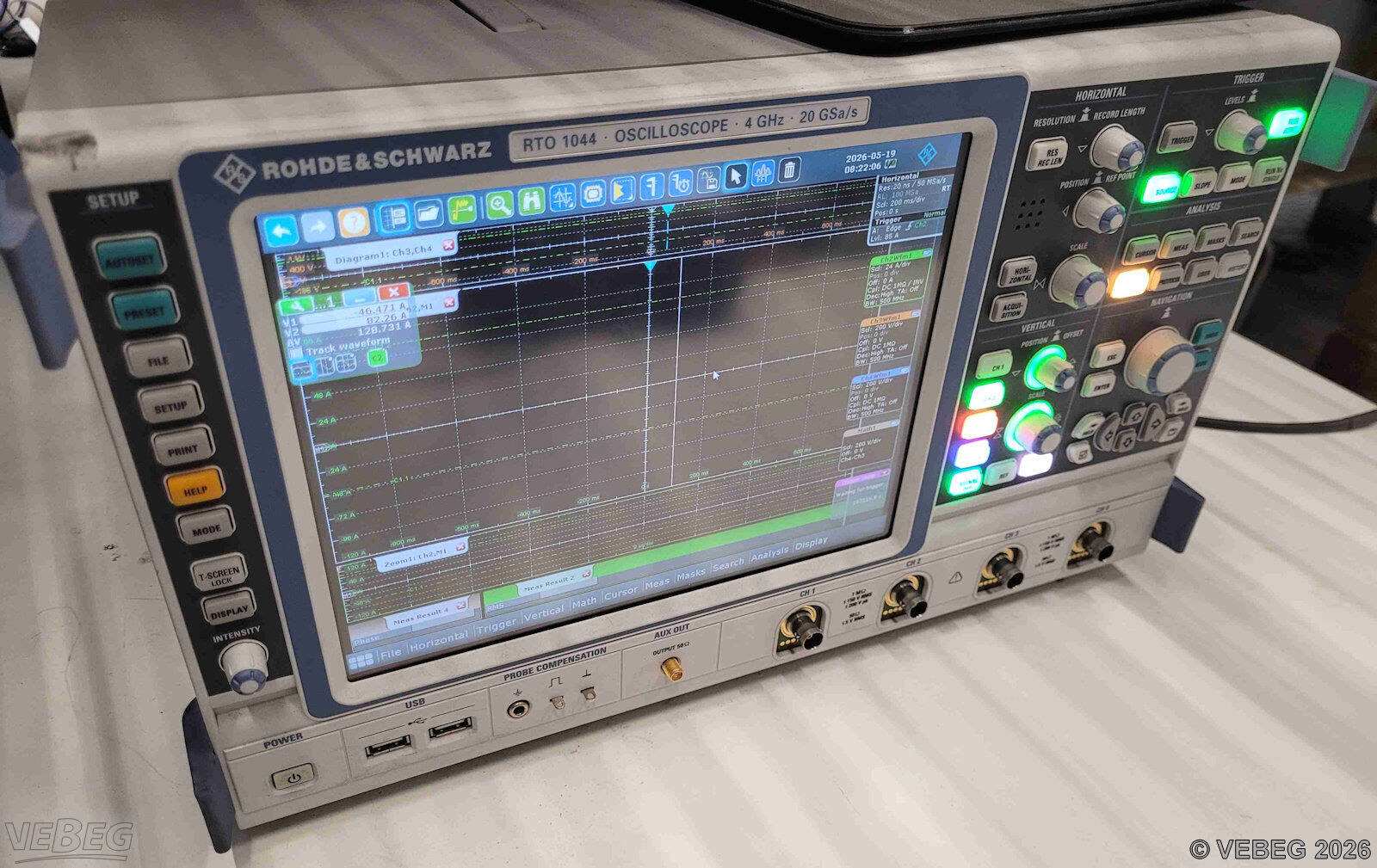Open the File menu
The image size is (1377, 868).
tap(390, 653)
